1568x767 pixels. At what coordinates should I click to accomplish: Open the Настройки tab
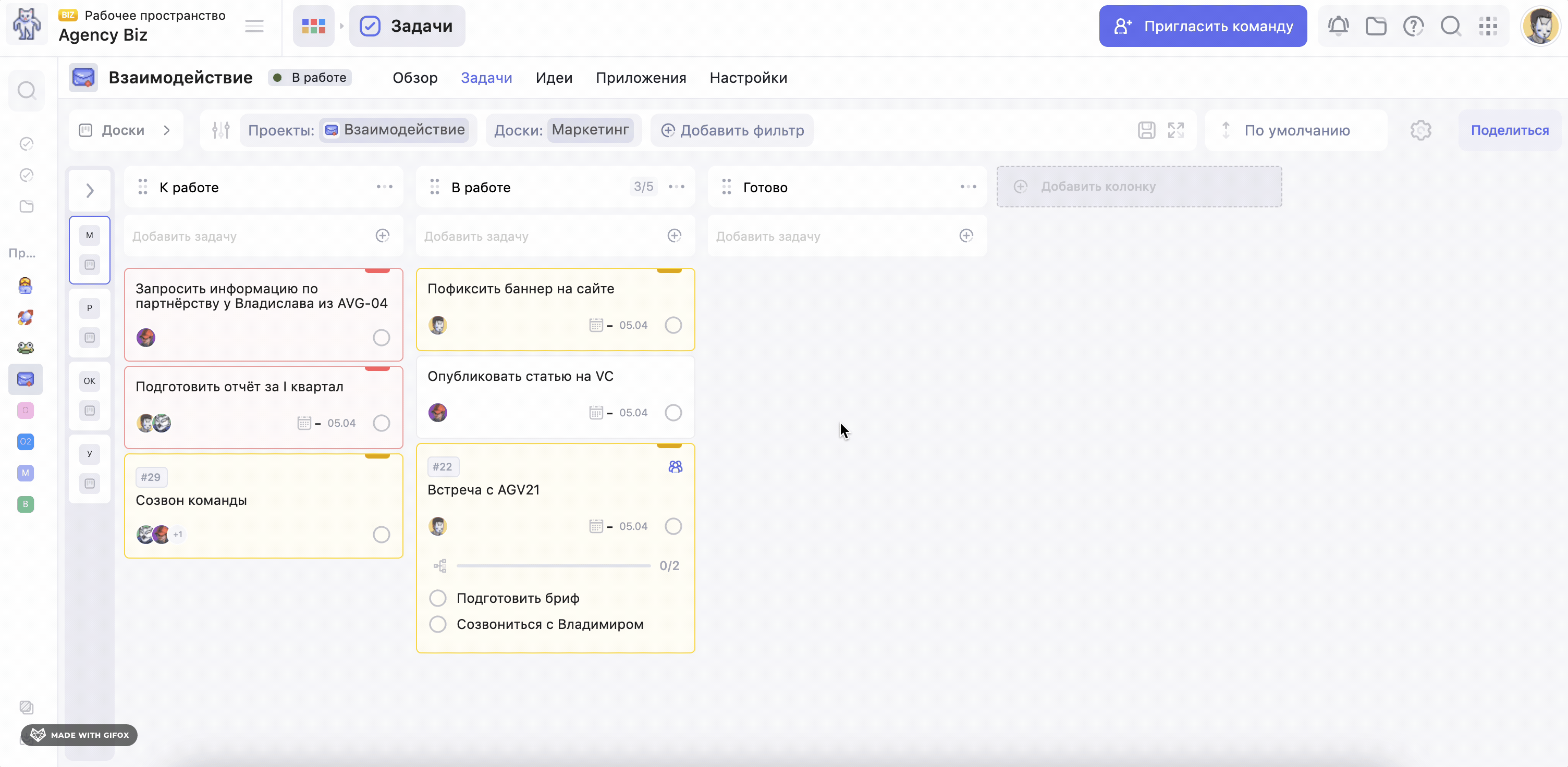(748, 78)
